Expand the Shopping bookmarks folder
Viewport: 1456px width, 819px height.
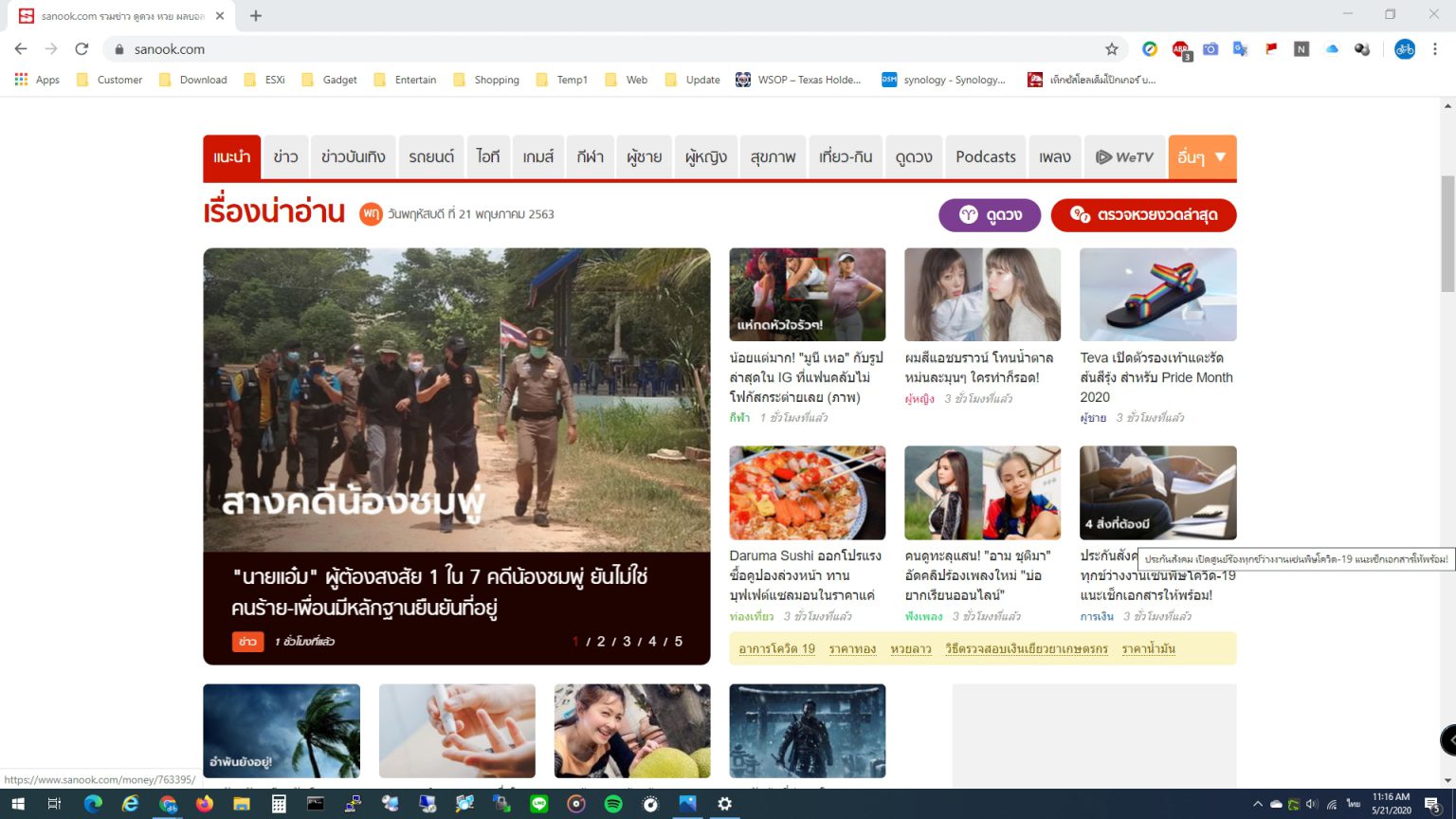pyautogui.click(x=486, y=80)
